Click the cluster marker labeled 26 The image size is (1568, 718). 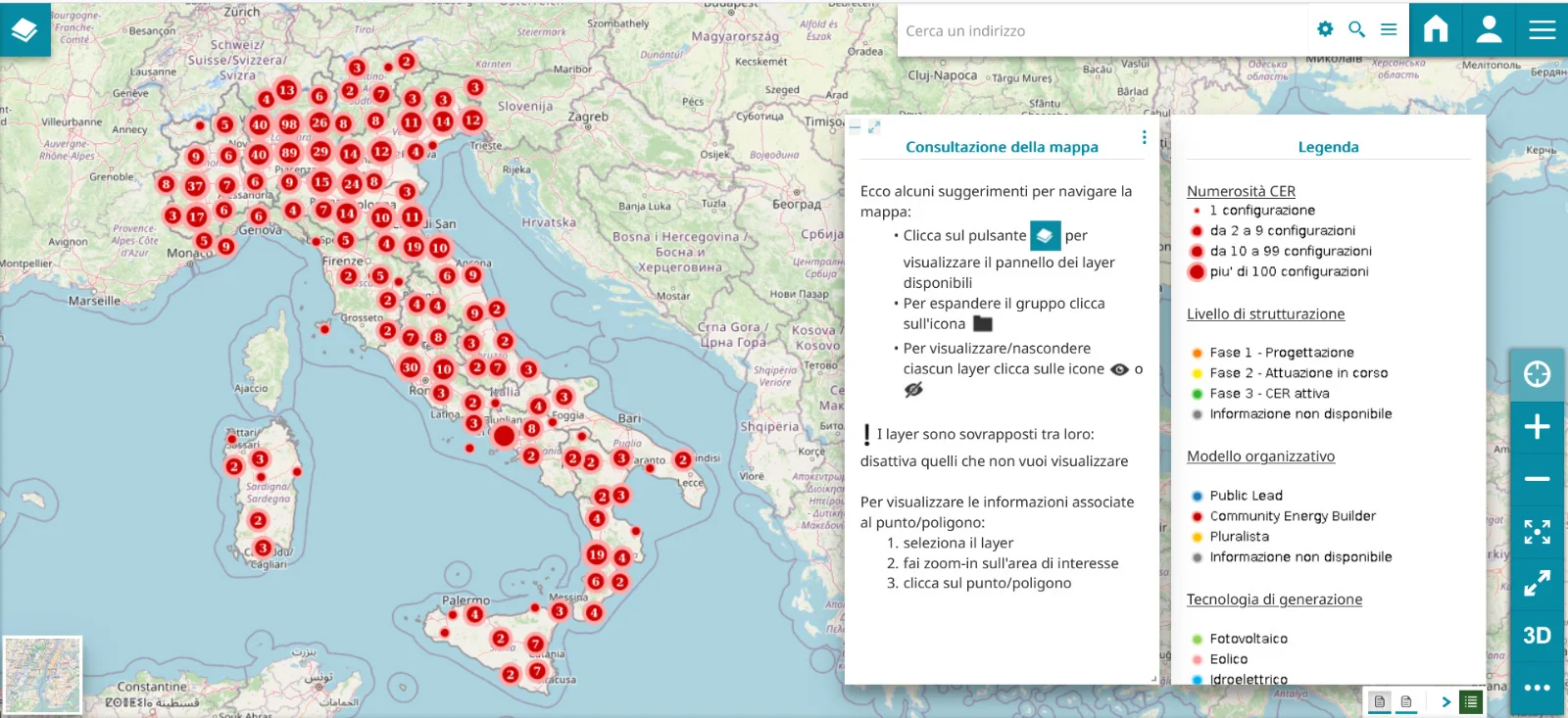tap(319, 122)
